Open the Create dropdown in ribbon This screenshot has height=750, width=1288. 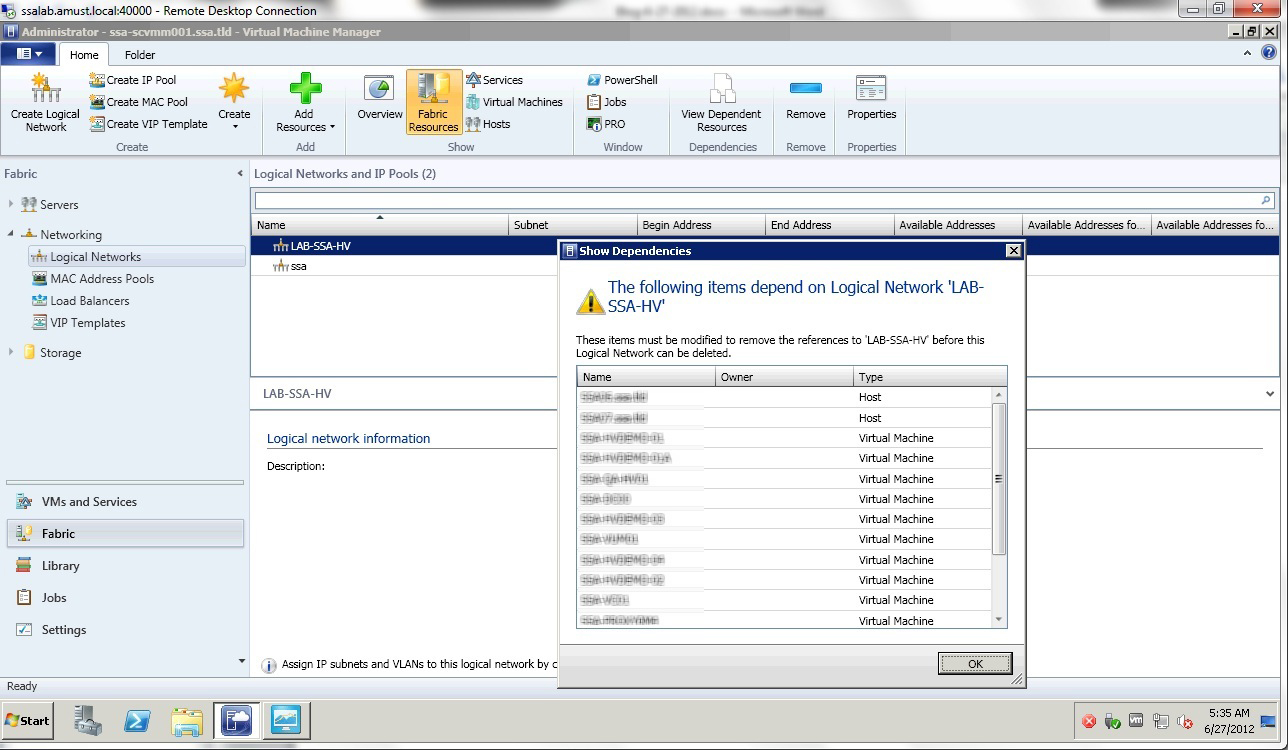point(234,103)
